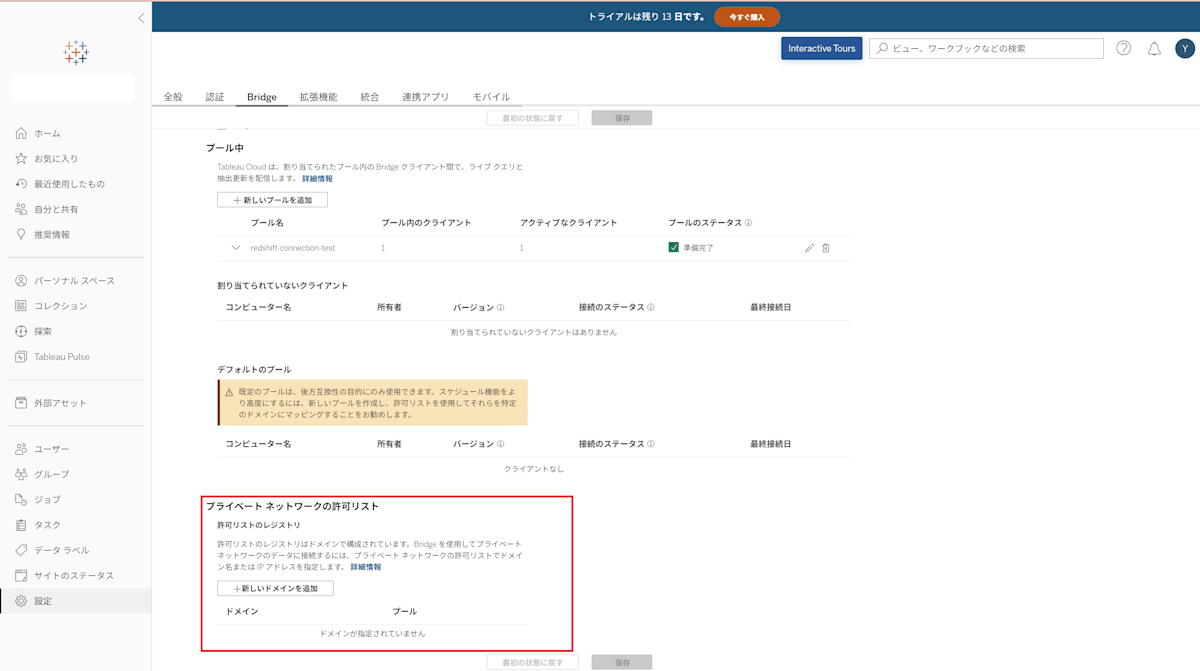Open the notifications bell icon
This screenshot has height=671, width=1200.
click(x=1154, y=48)
